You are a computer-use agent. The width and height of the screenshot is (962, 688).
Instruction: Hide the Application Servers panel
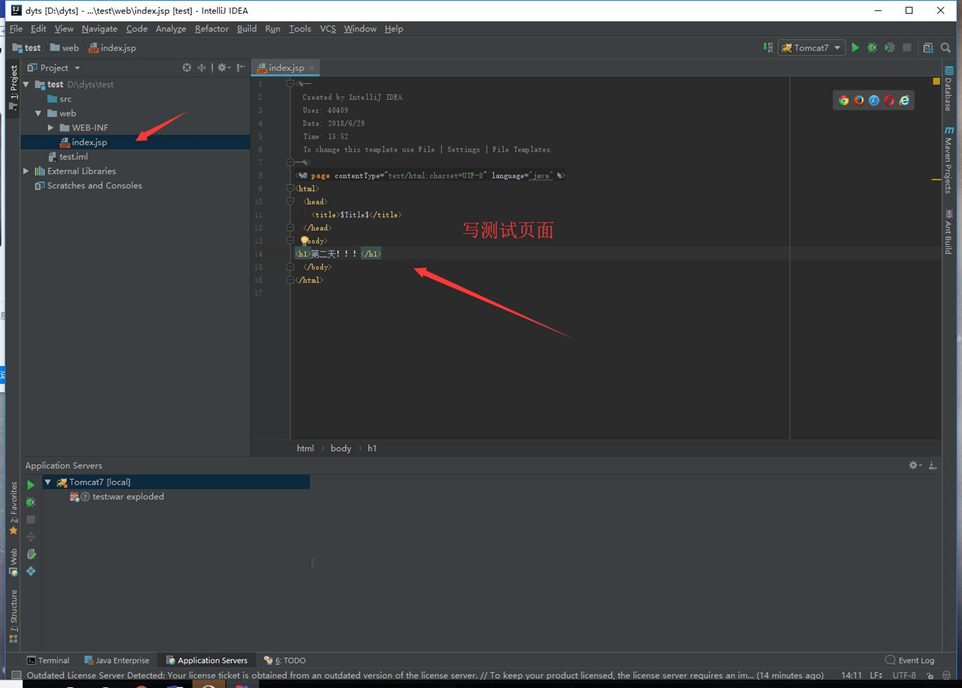(x=933, y=465)
